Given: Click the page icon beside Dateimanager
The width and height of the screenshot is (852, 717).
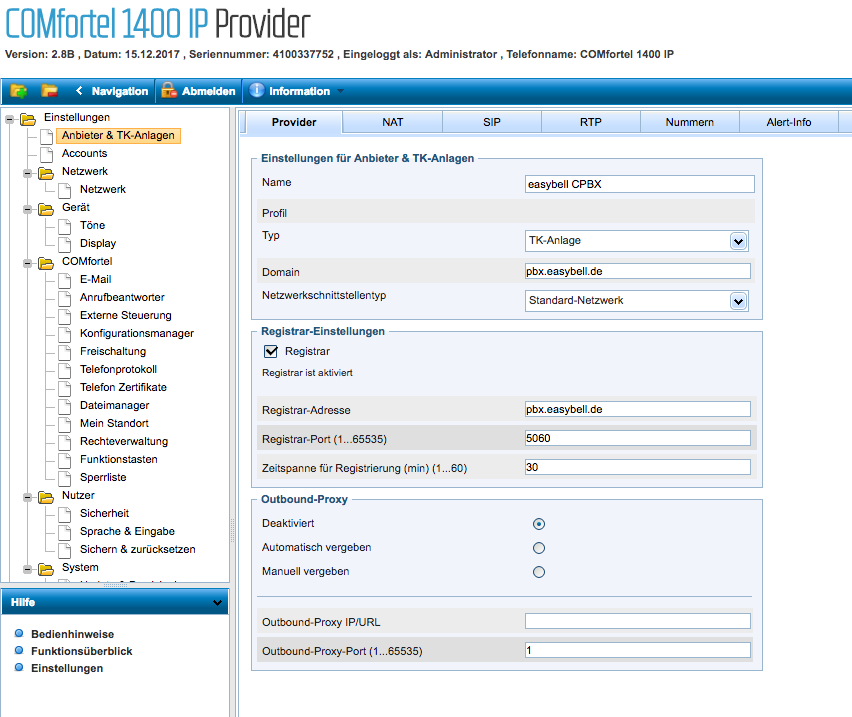Looking at the screenshot, I should point(65,405).
